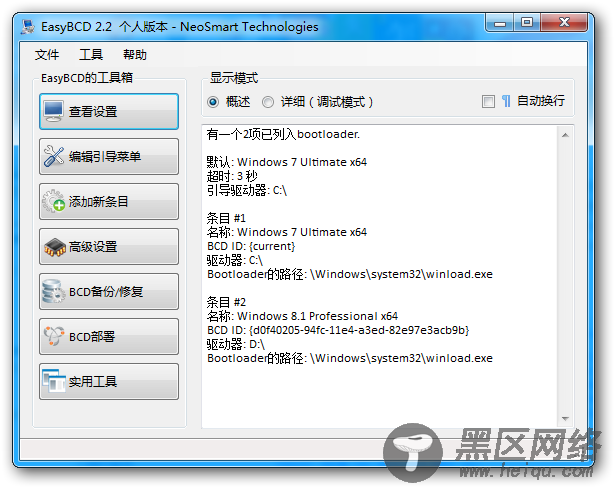Screen dimensions: 615x488
Task: Click 有一个2项已列入bootloader. line
Action: pyautogui.click(x=283, y=134)
